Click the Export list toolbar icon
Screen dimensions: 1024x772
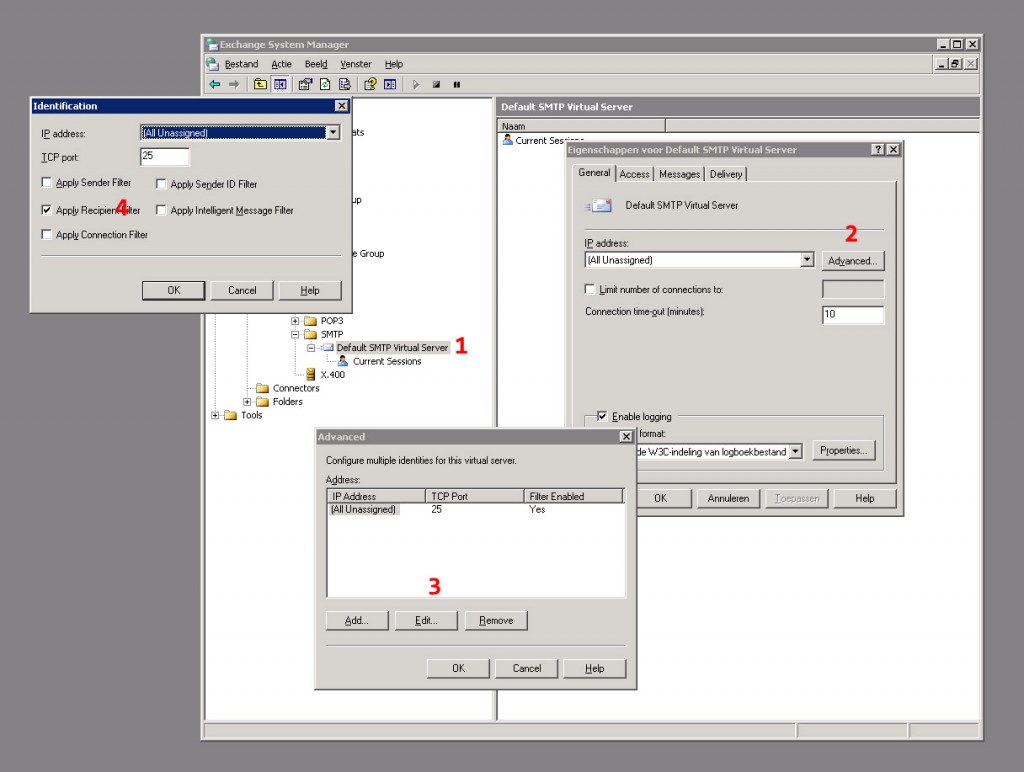pos(345,84)
